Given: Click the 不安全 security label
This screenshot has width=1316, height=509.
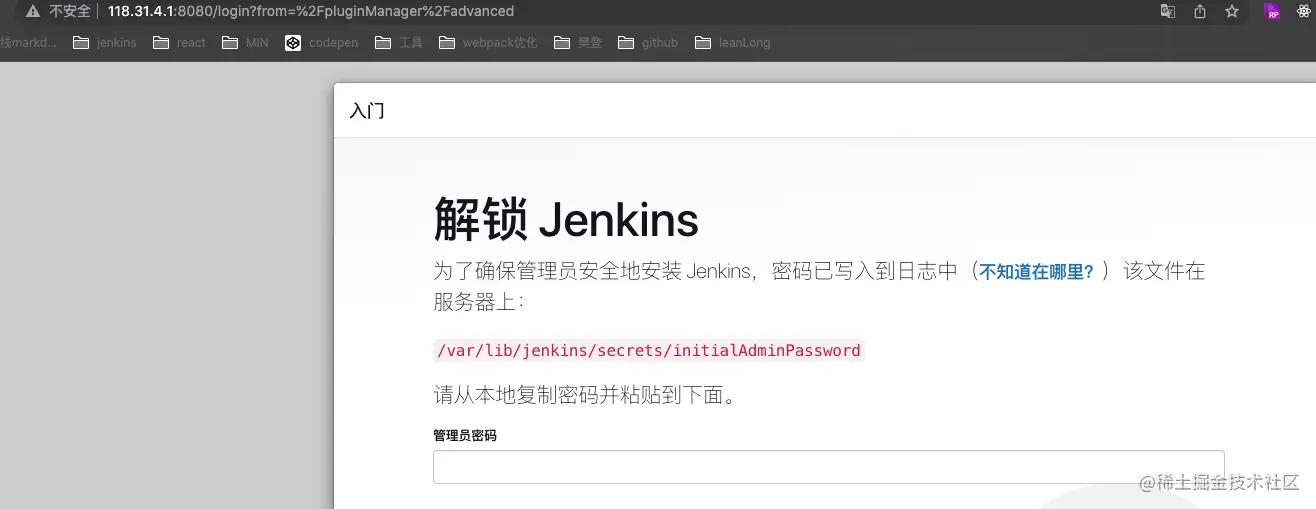Looking at the screenshot, I should pos(70,11).
